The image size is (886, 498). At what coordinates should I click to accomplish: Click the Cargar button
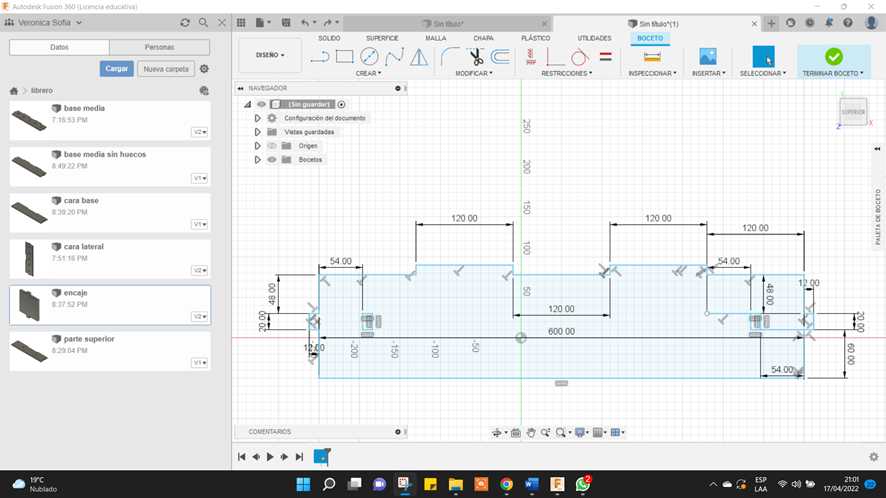point(117,68)
